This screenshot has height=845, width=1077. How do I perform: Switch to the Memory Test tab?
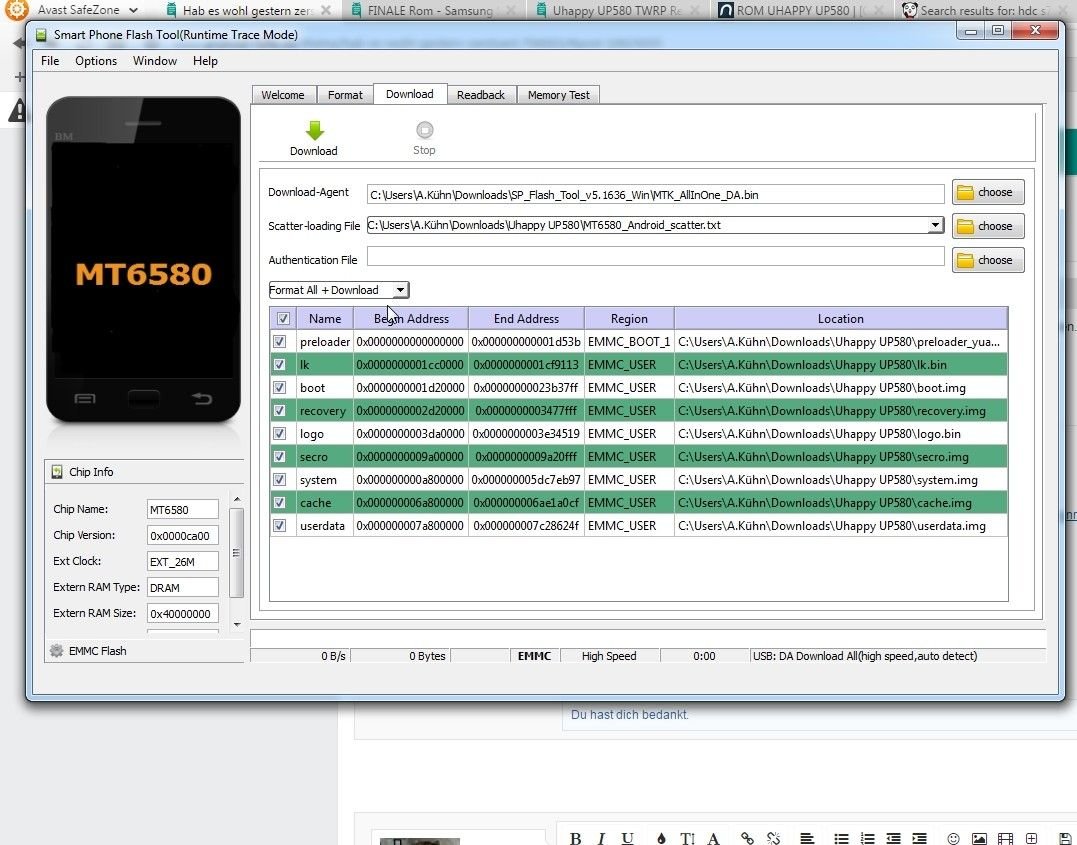point(558,95)
